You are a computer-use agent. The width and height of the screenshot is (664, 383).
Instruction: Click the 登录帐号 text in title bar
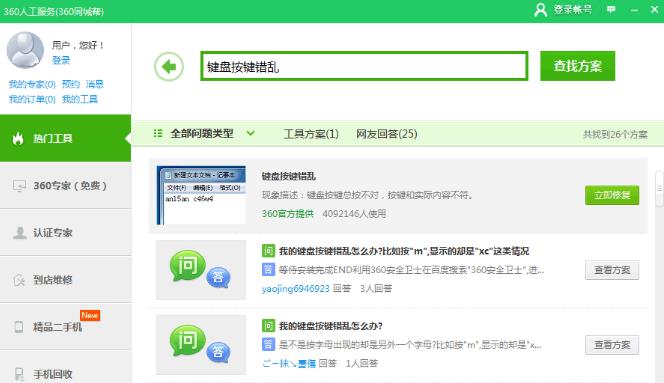click(573, 9)
